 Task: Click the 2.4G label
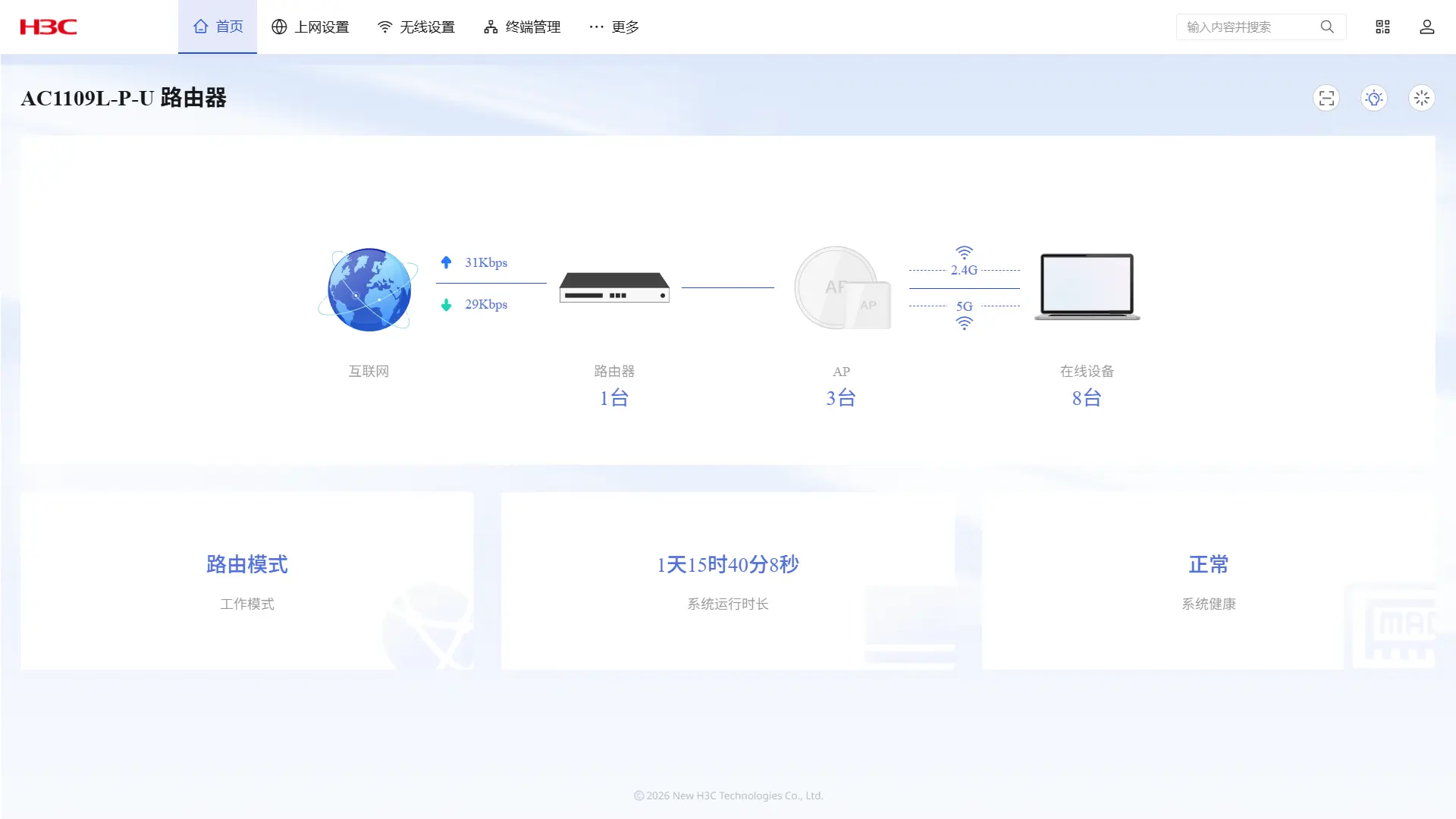point(964,270)
